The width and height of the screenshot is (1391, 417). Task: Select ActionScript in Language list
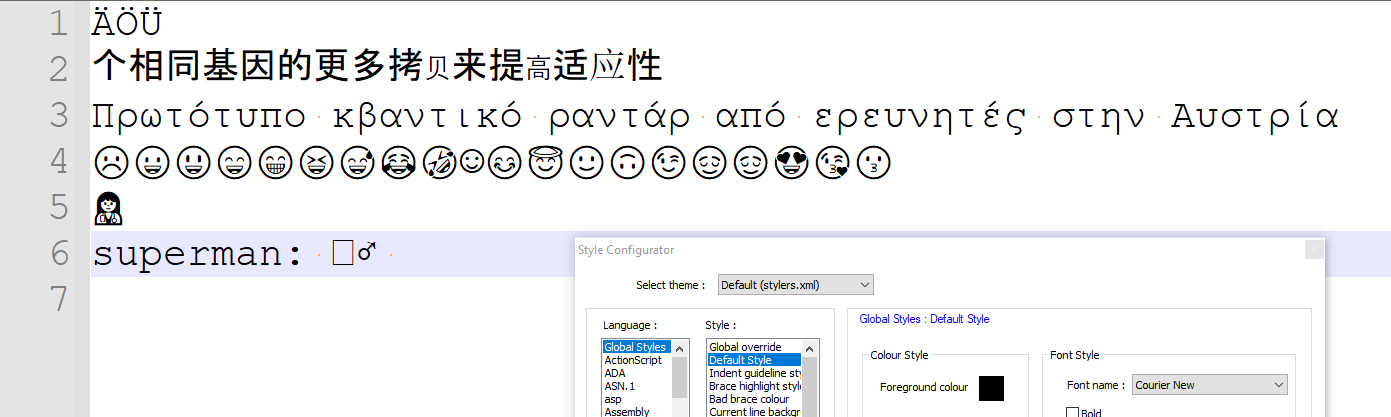pos(633,360)
